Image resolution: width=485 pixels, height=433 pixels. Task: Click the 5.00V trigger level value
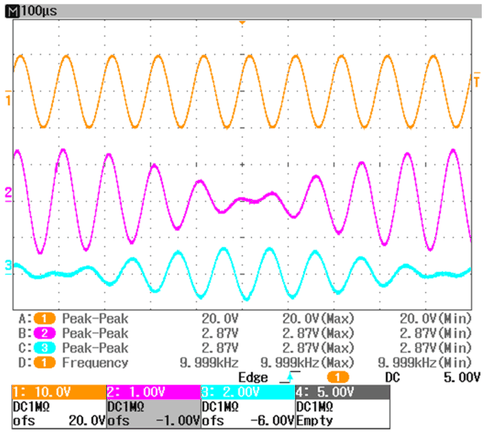(x=462, y=377)
